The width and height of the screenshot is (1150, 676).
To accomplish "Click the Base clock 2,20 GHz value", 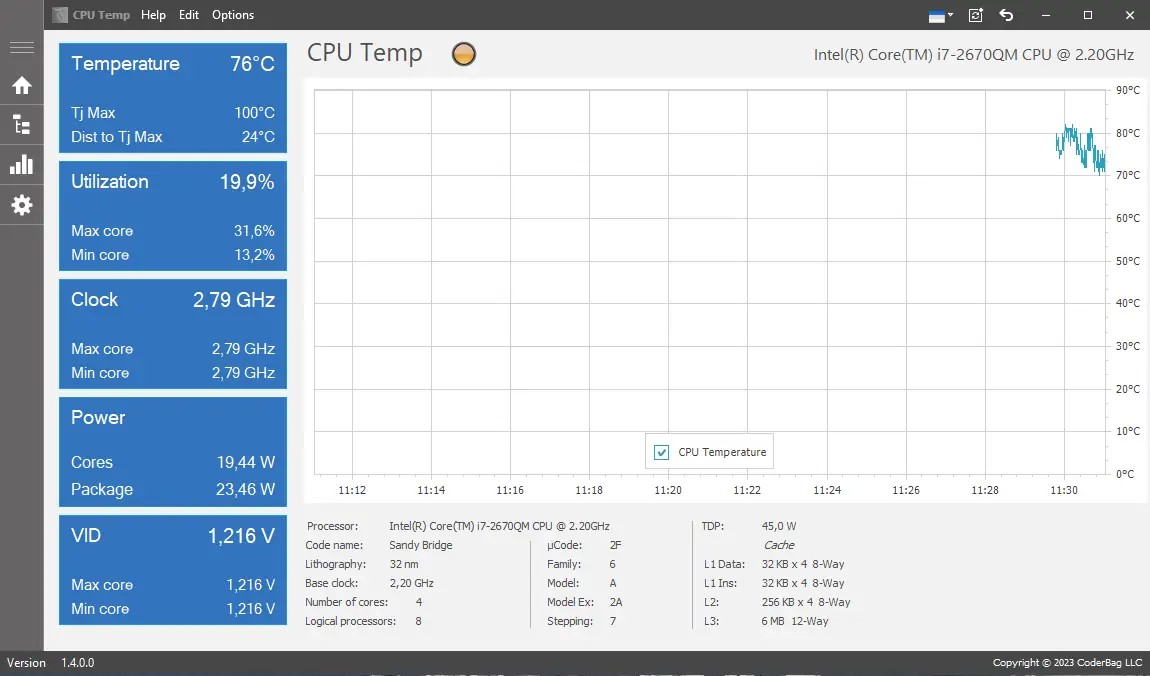I will [x=411, y=584].
